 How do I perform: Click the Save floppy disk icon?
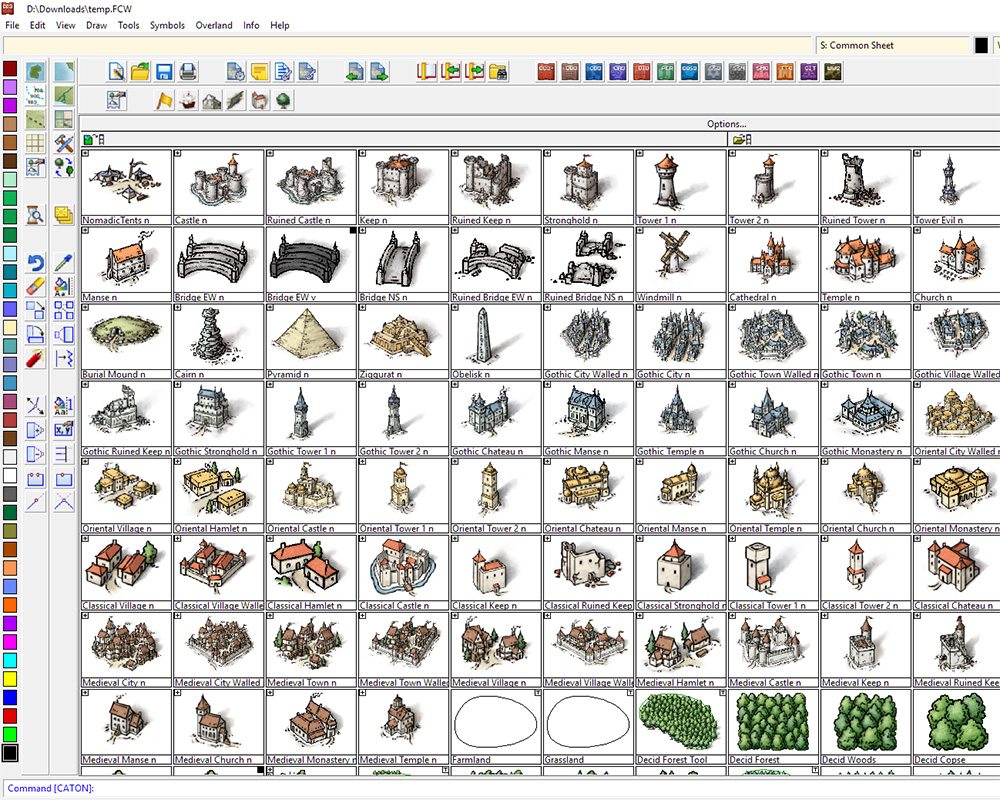coord(163,71)
